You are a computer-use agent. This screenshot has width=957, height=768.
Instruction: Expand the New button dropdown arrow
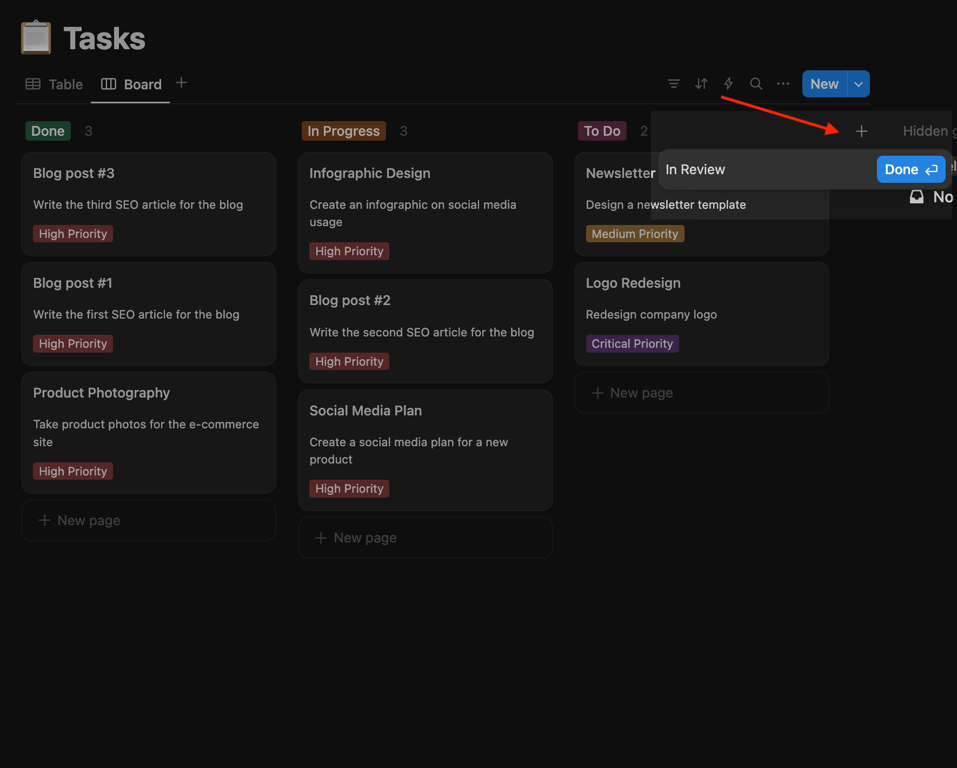click(858, 84)
